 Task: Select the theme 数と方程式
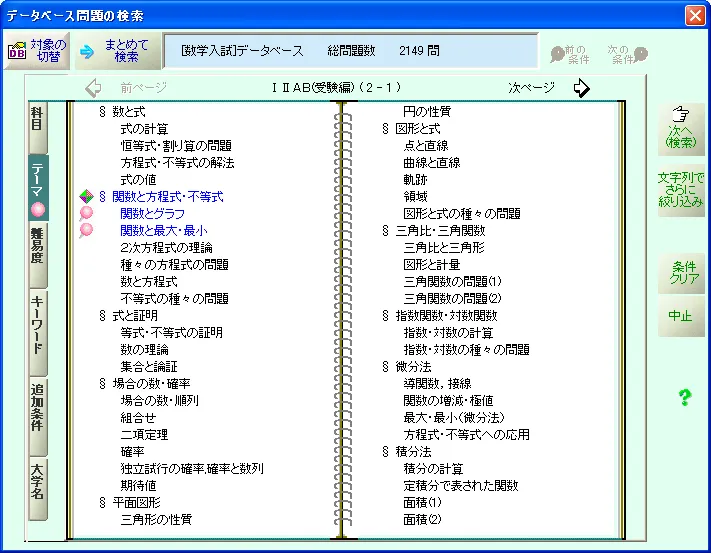pyautogui.click(x=149, y=281)
